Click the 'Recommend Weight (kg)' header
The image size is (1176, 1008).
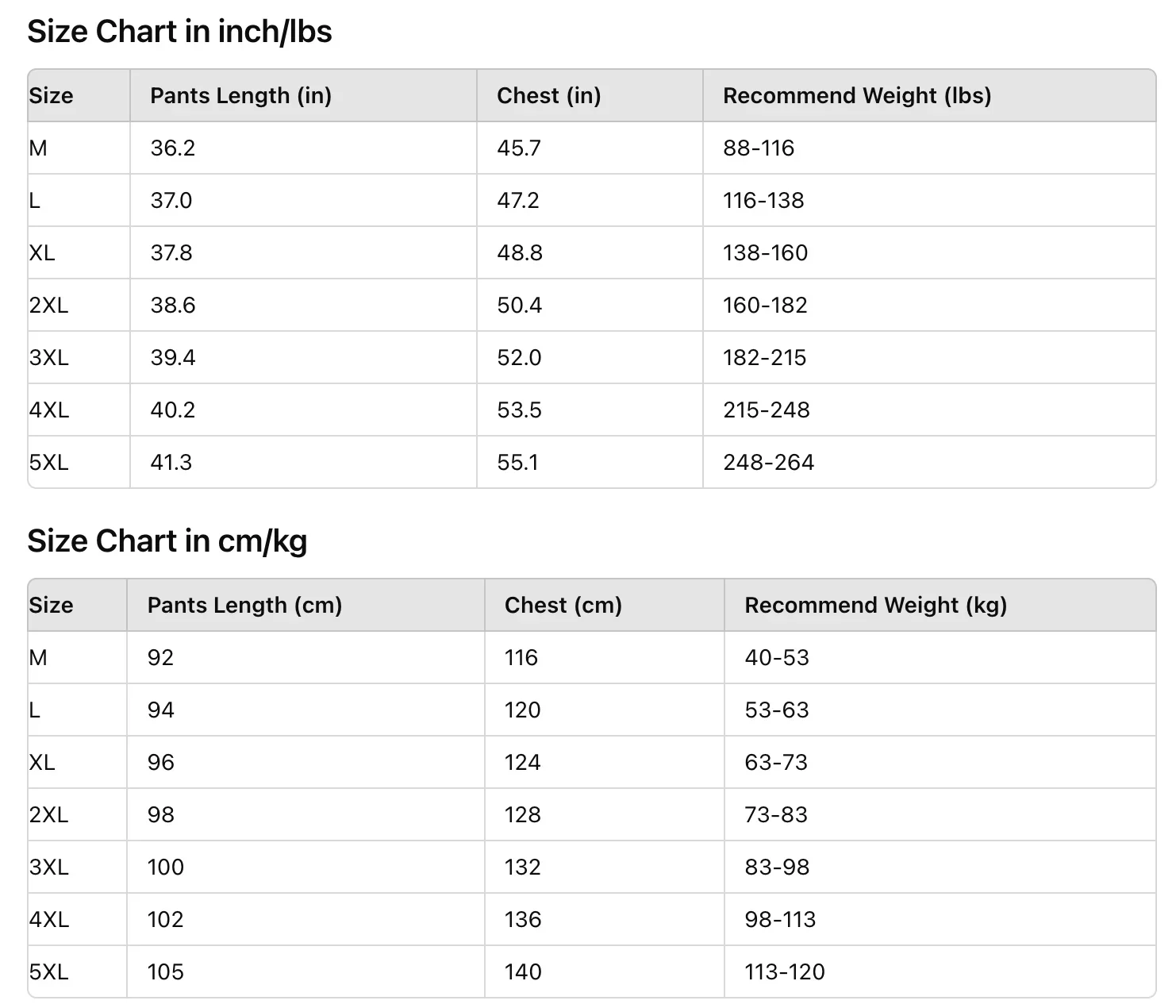click(x=875, y=606)
